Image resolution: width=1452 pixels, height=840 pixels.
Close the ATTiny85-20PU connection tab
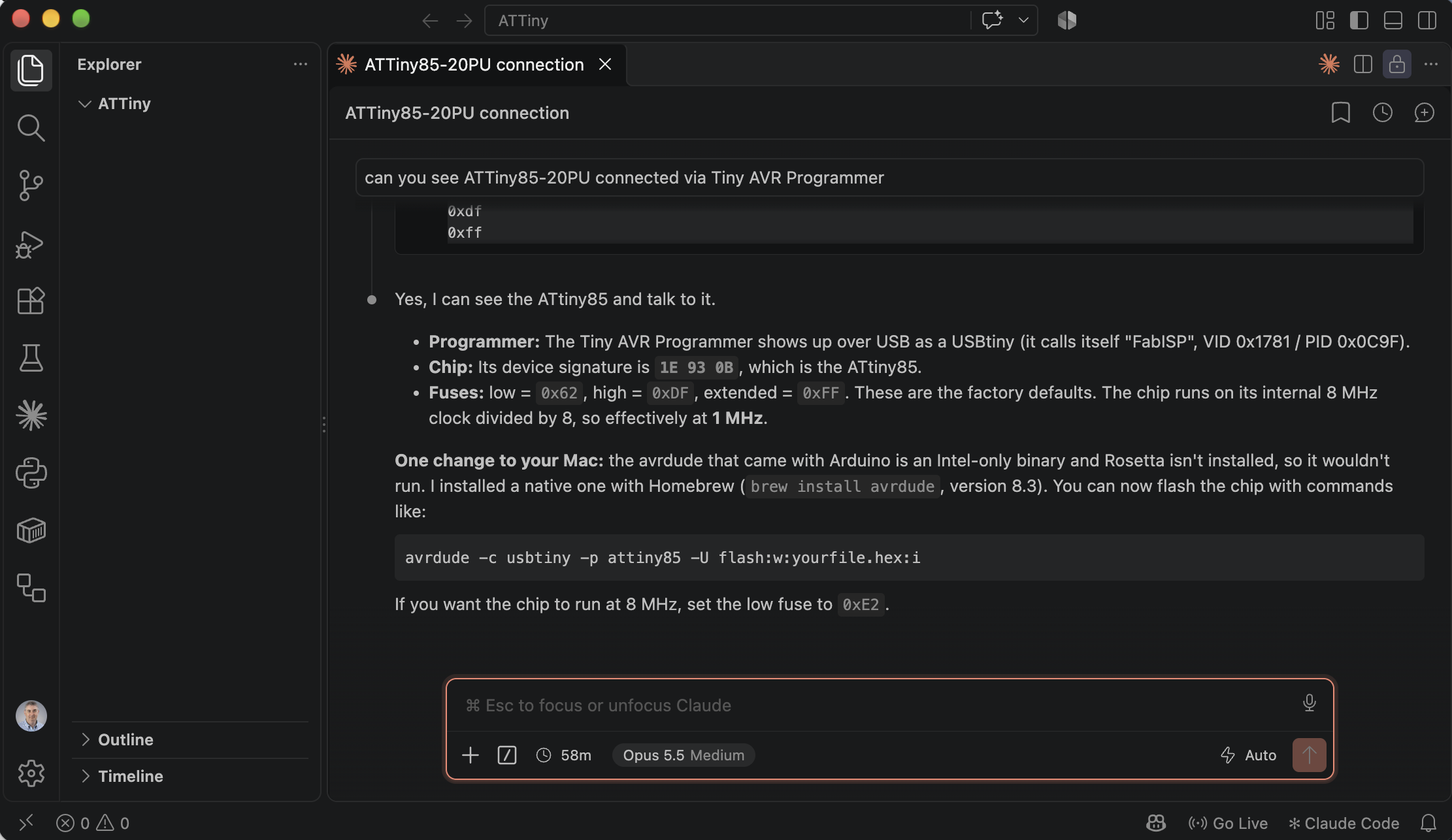click(x=605, y=64)
